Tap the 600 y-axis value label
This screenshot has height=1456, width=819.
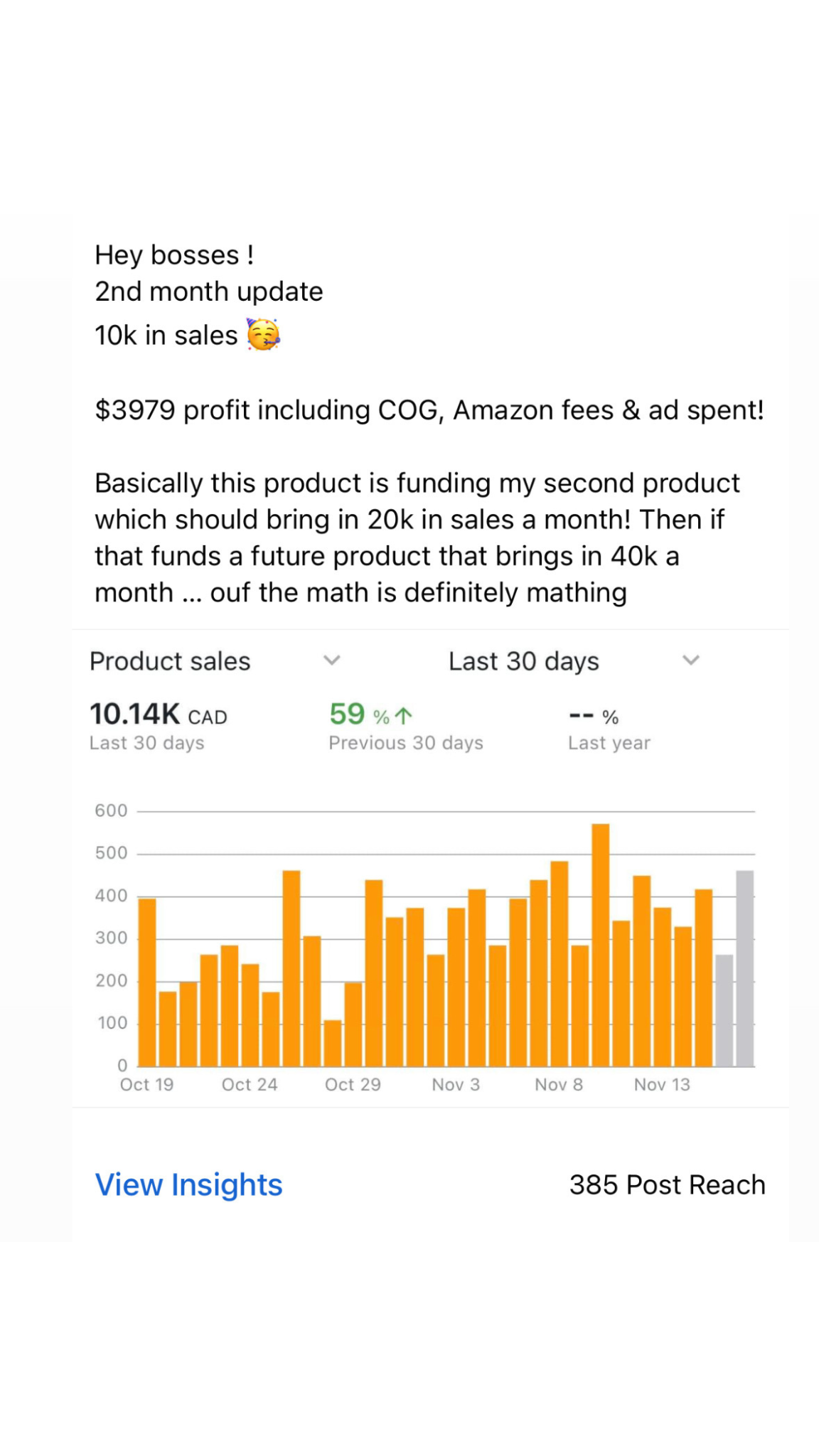(x=111, y=810)
